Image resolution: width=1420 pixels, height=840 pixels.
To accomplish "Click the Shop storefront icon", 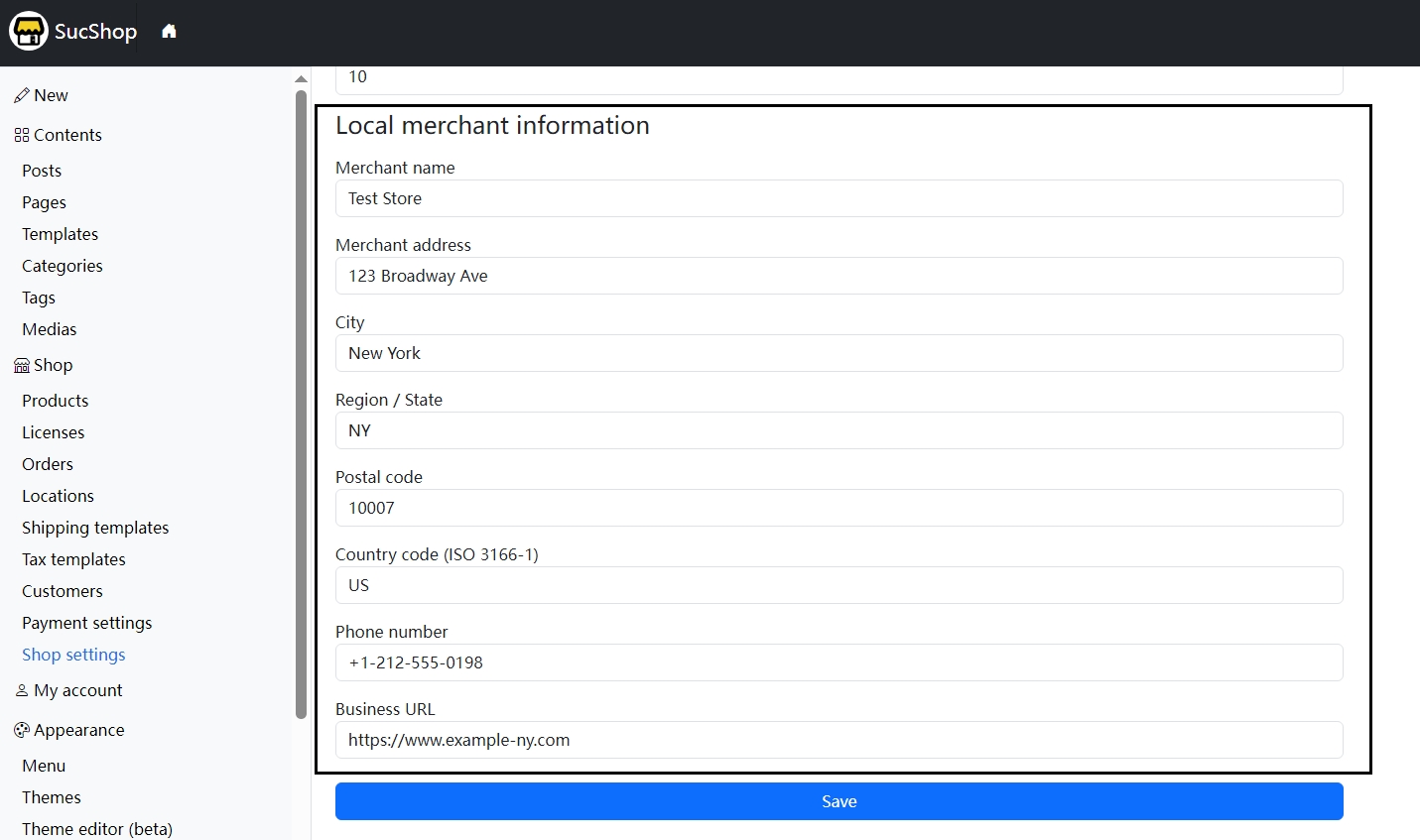I will [21, 366].
